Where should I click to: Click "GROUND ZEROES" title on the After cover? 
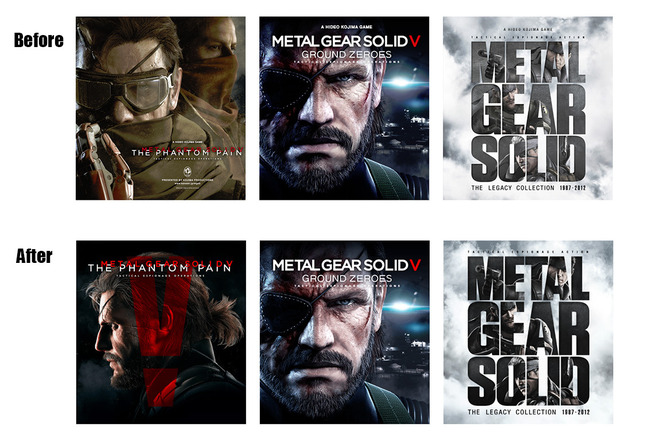point(347,278)
